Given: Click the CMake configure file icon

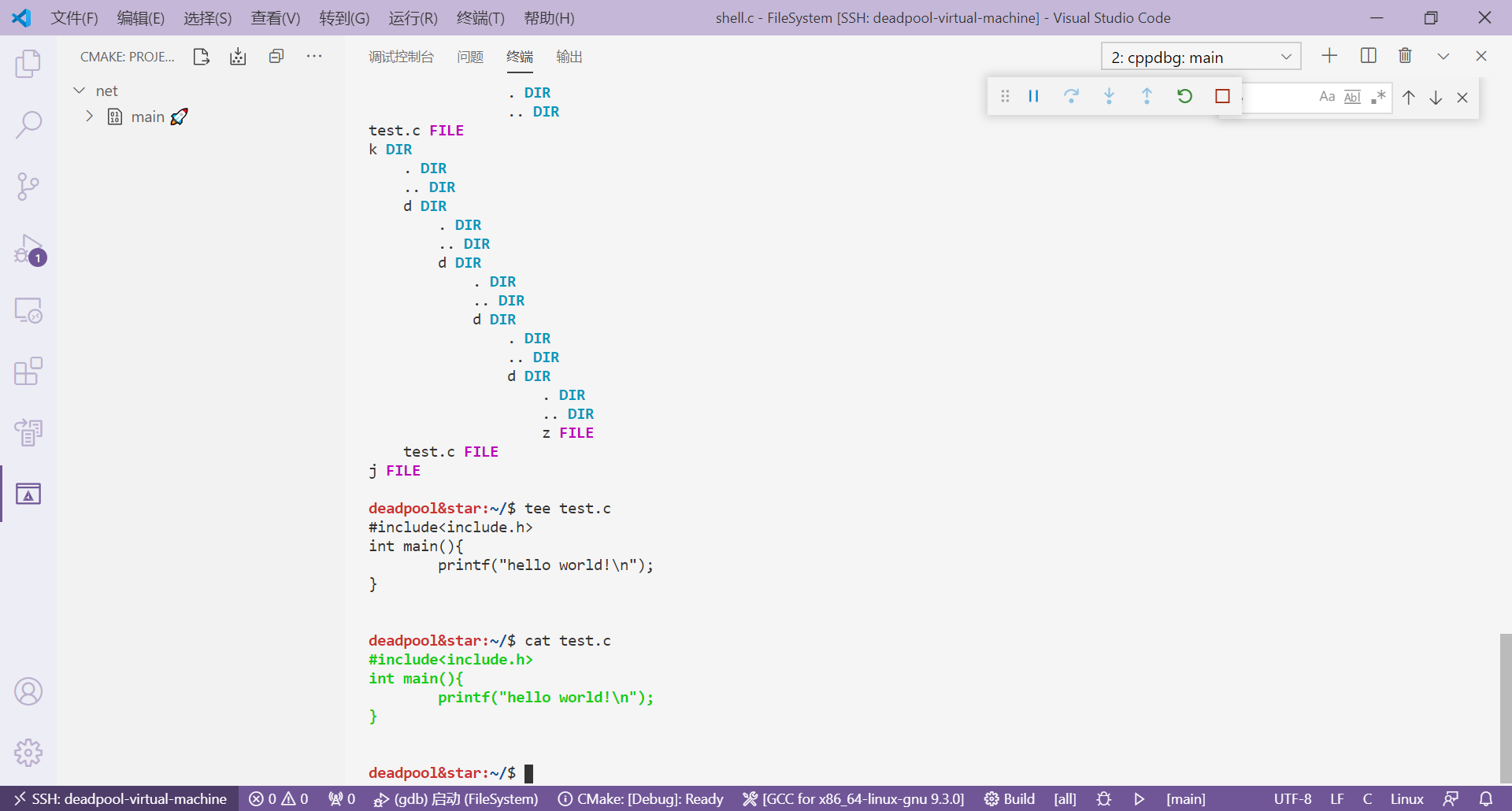Looking at the screenshot, I should coord(202,57).
